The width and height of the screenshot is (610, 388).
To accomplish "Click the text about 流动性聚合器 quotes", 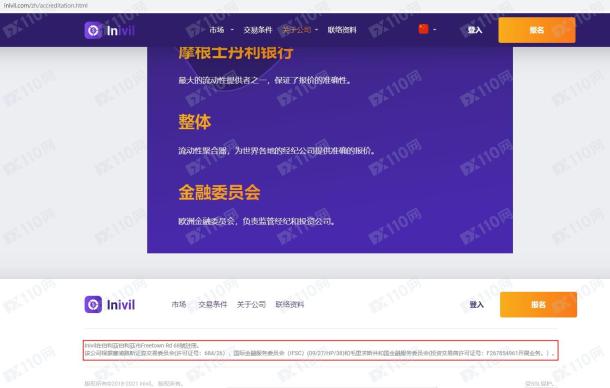I will point(277,151).
